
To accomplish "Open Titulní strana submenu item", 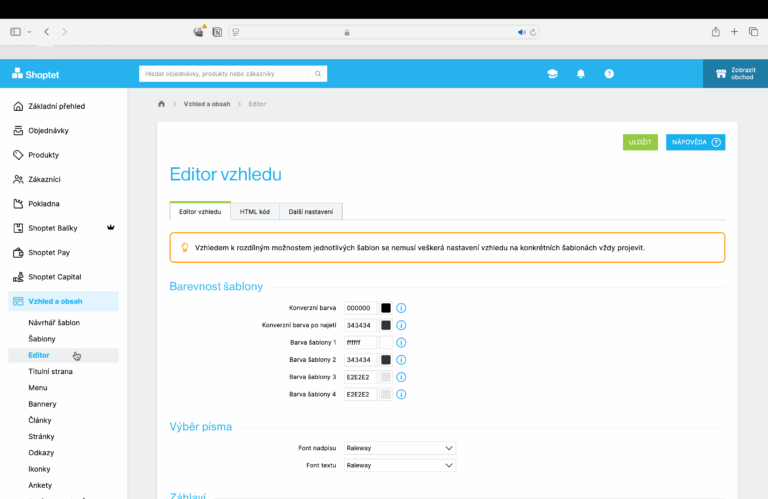I will (x=50, y=372).
